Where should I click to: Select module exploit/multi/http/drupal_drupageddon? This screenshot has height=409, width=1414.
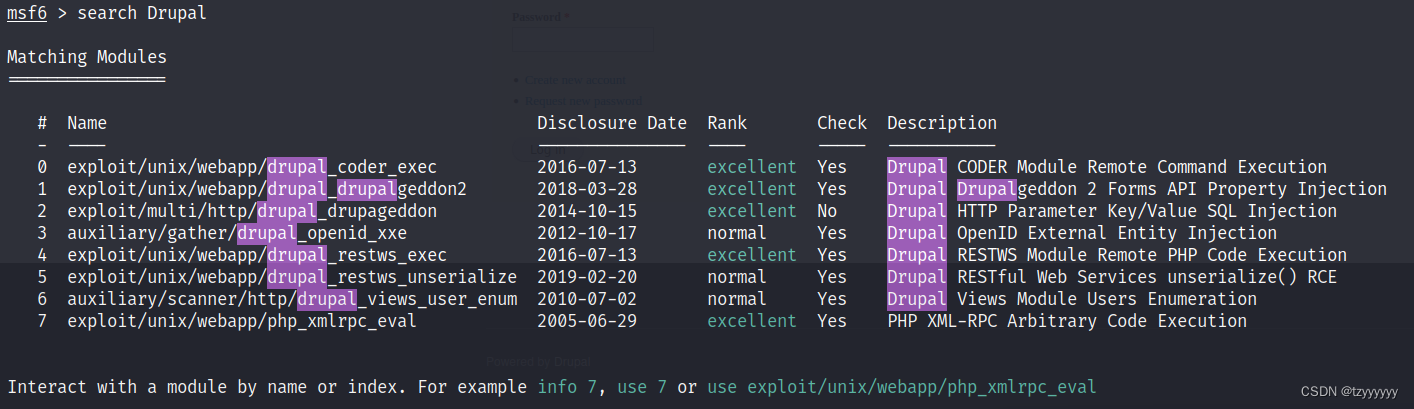[x=252, y=211]
